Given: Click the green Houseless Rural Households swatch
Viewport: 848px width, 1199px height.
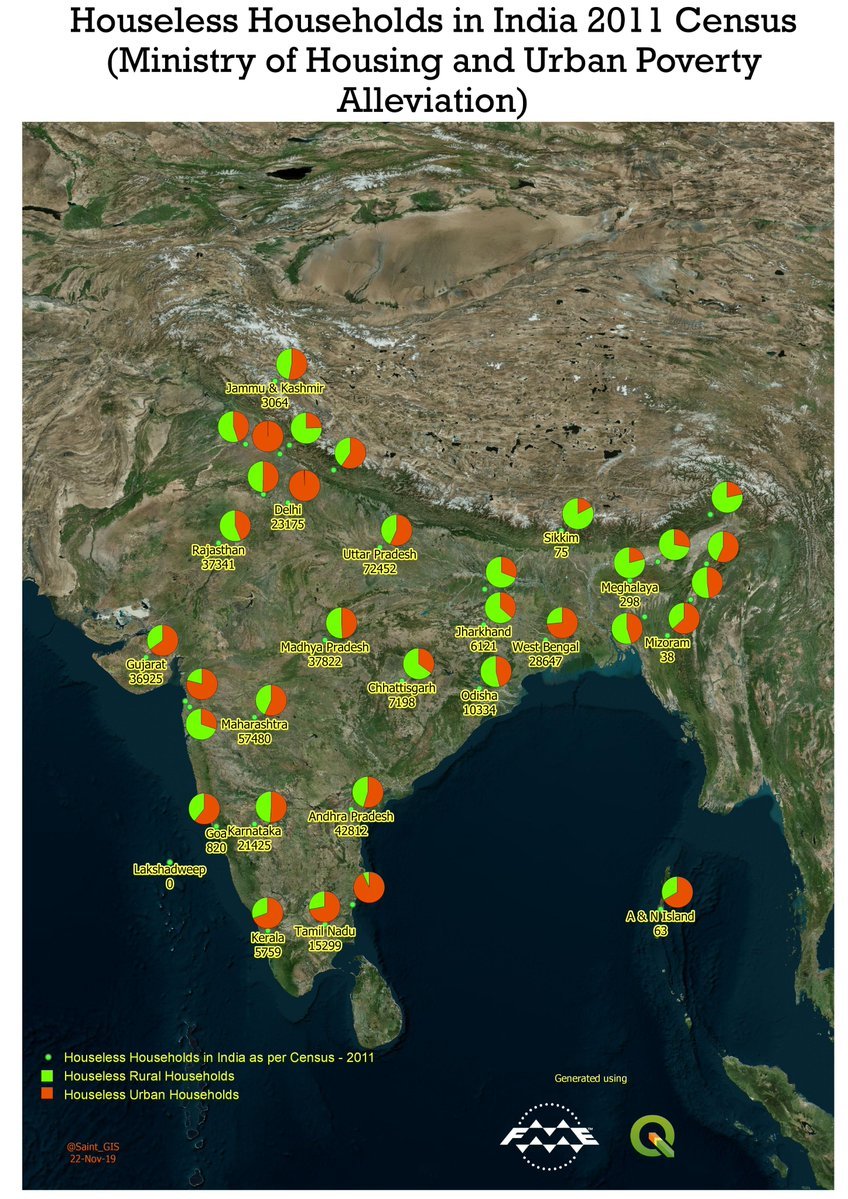Looking at the screenshot, I should (48, 1076).
